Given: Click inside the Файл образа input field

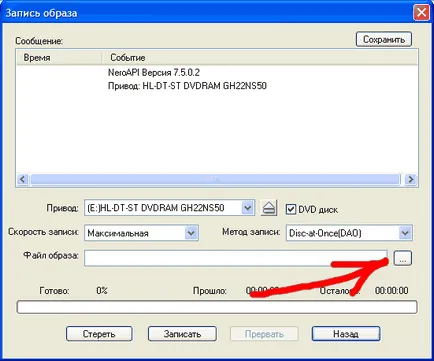Looking at the screenshot, I should [x=236, y=258].
